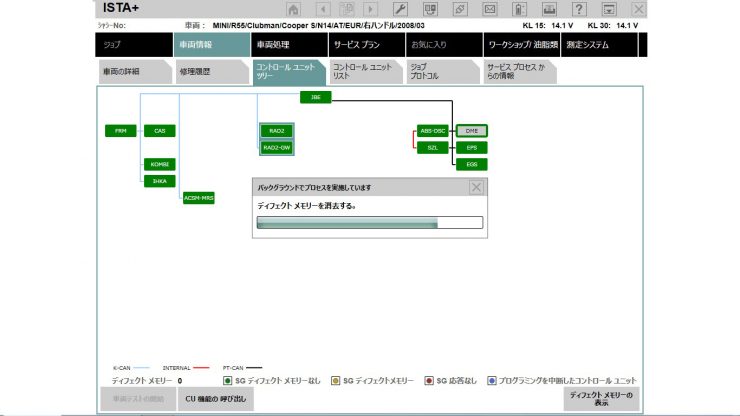Select the JBE control unit node
The width and height of the screenshot is (740, 416).
click(x=316, y=97)
